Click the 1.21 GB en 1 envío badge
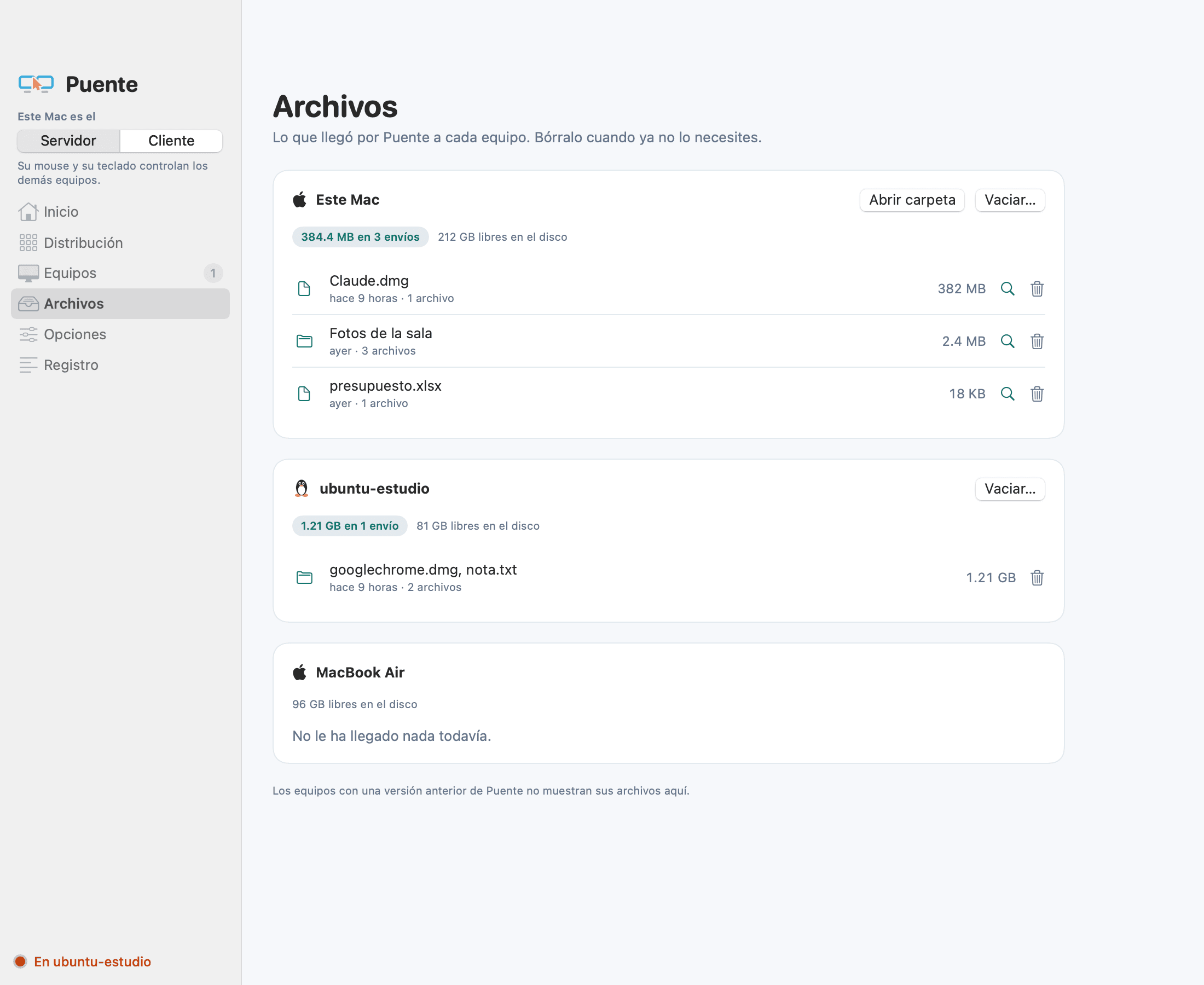This screenshot has height=985, width=1204. (350, 525)
